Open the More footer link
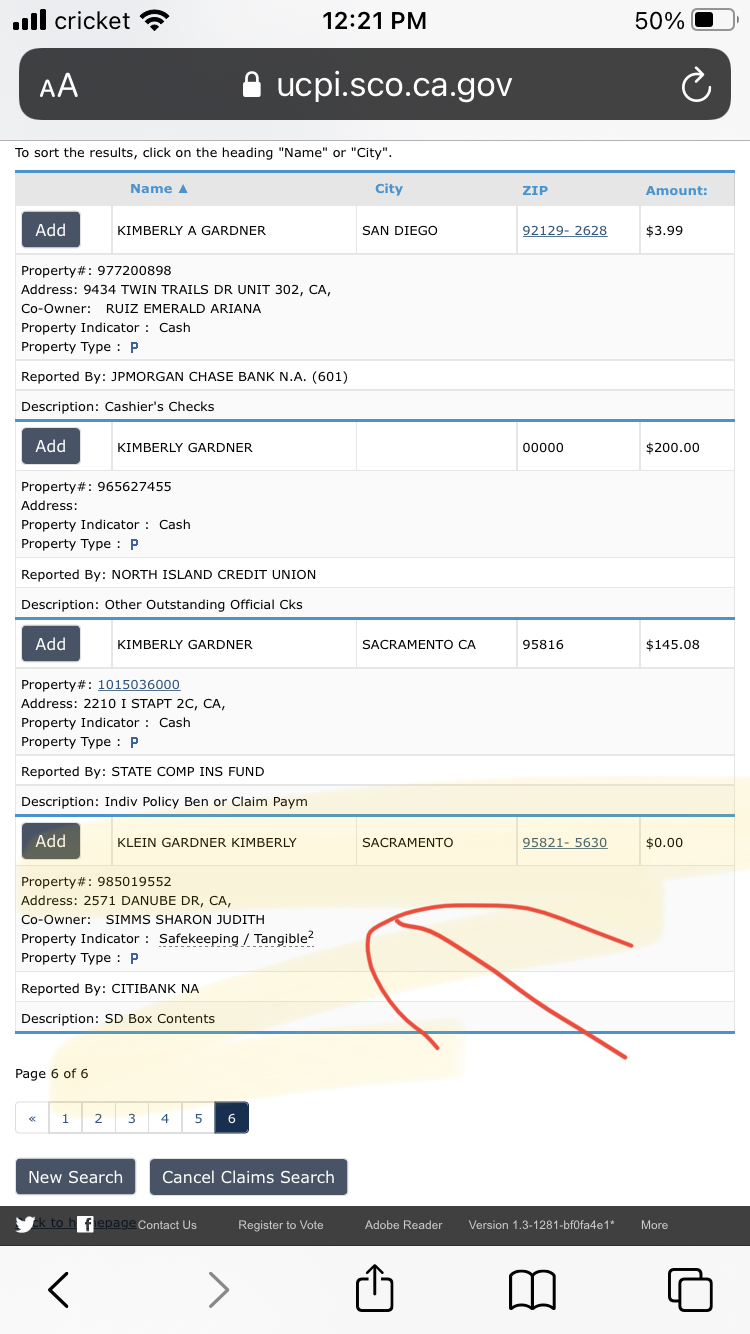Screen dimensions: 750x1334 click(655, 1224)
